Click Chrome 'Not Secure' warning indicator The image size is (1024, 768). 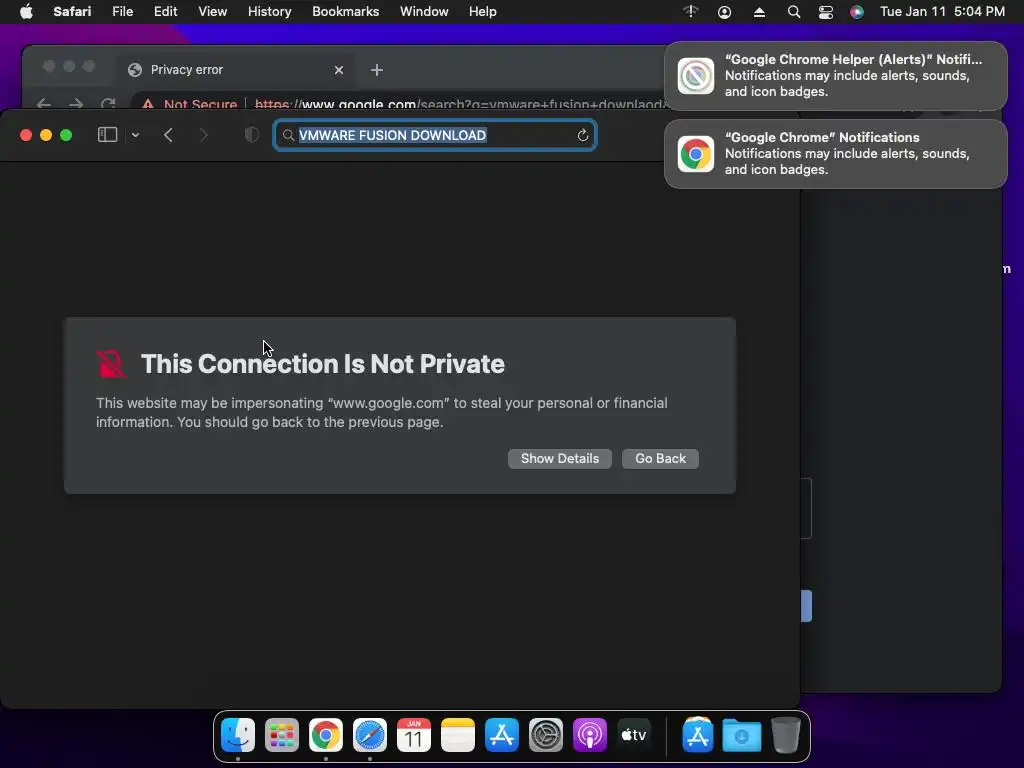point(189,104)
